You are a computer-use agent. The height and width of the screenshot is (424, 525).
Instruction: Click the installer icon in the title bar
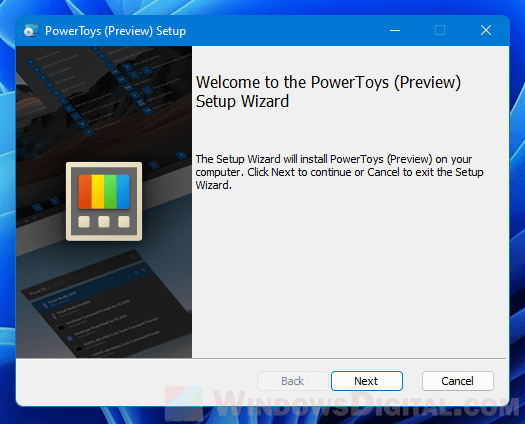point(31,31)
